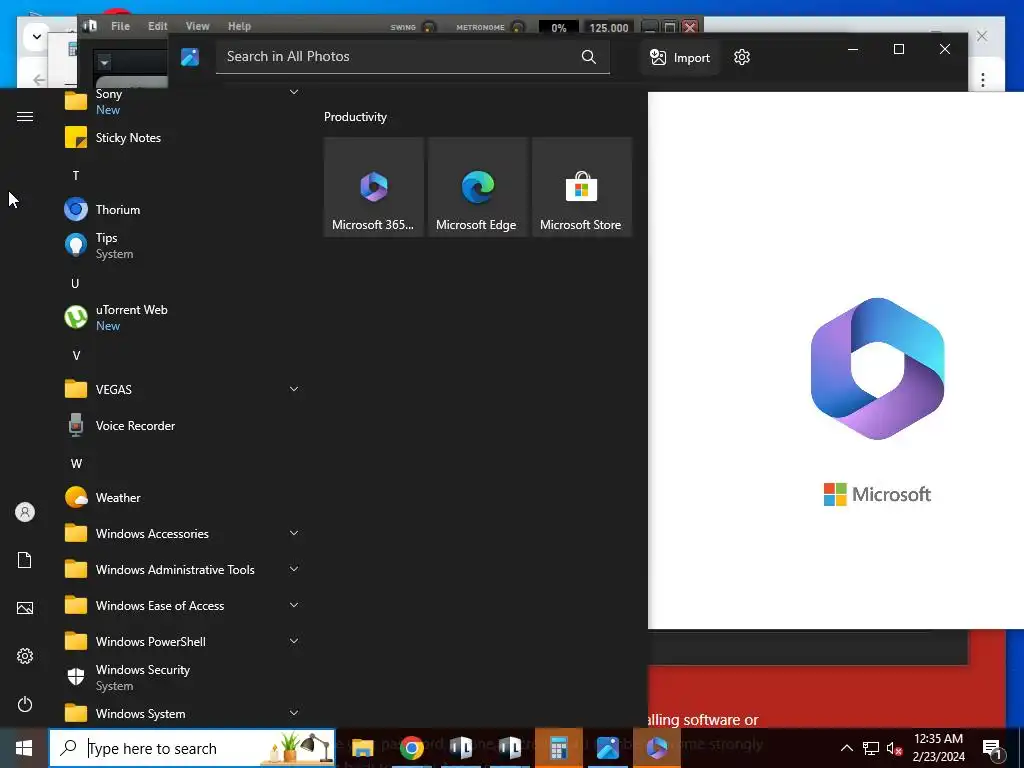
Task: Jump to the letter V section header
Action: coord(76,356)
